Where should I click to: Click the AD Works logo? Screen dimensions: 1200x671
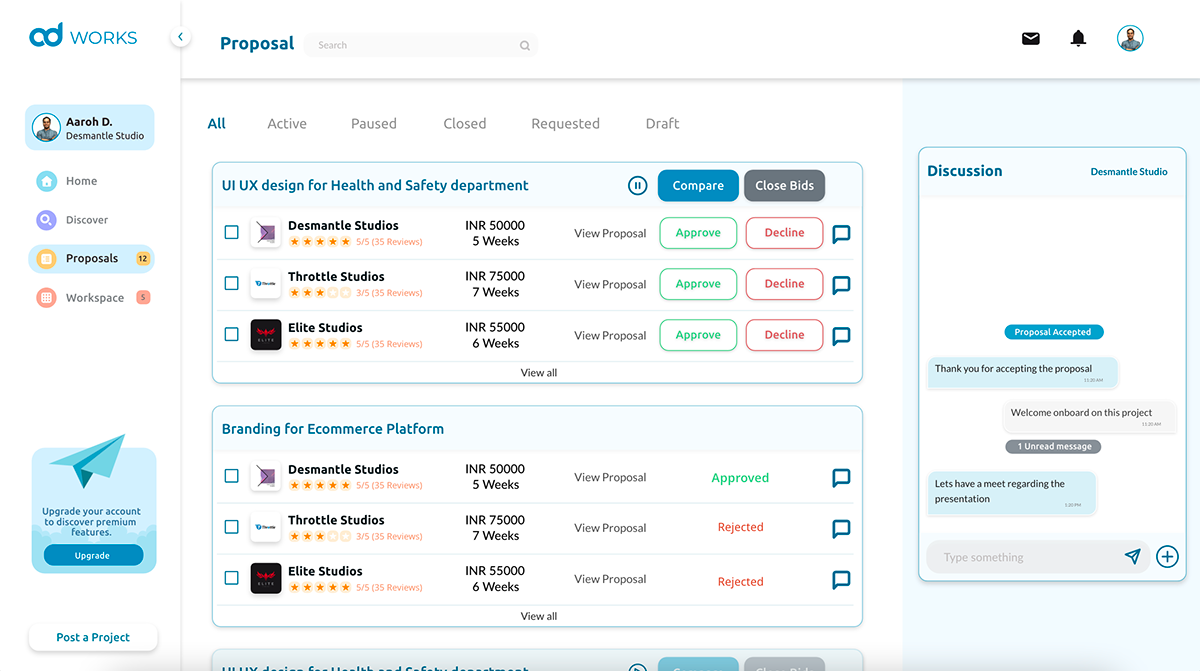point(83,37)
